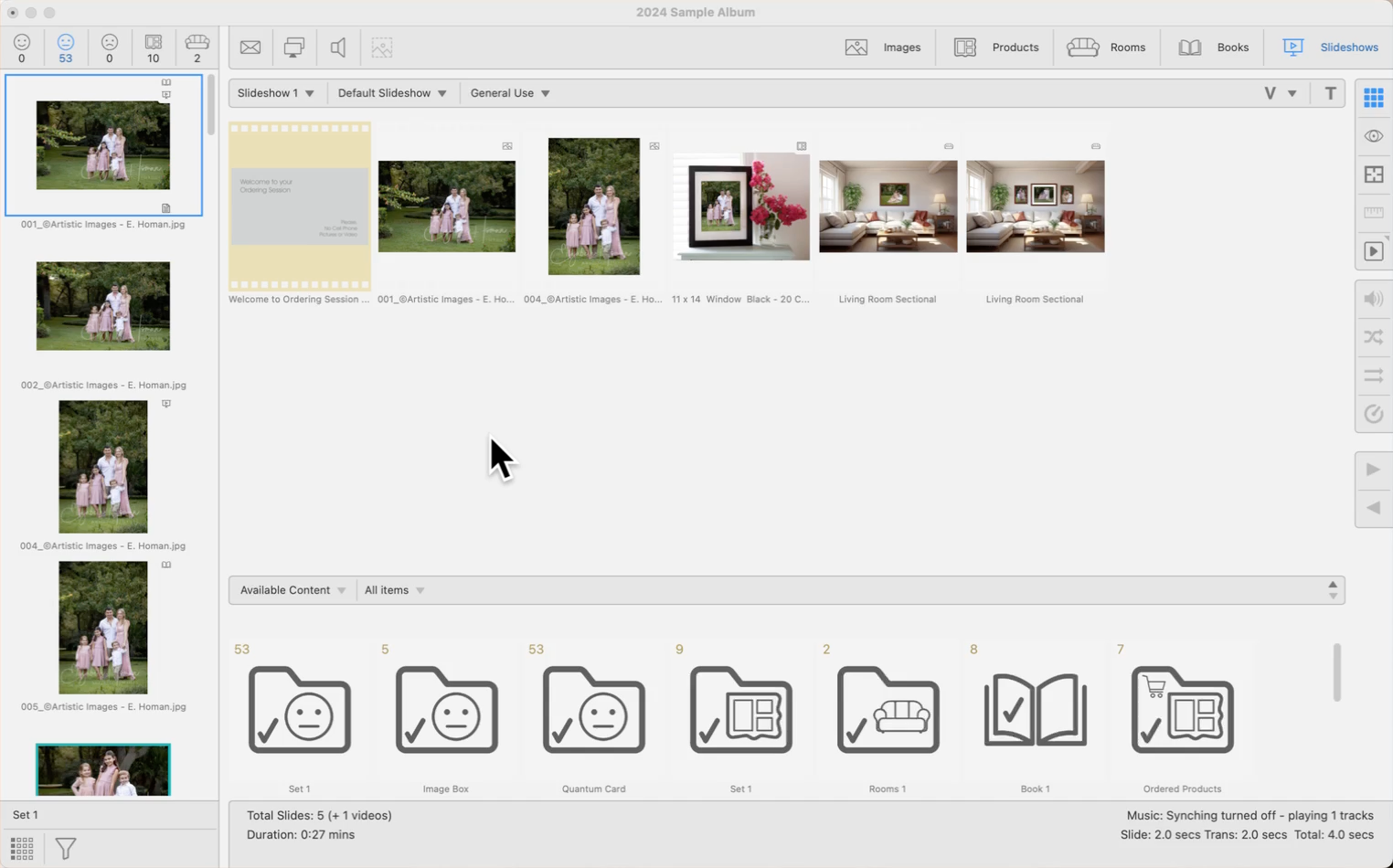This screenshot has height=868, width=1393.
Task: Open the filter funnel icon
Action: (66, 848)
